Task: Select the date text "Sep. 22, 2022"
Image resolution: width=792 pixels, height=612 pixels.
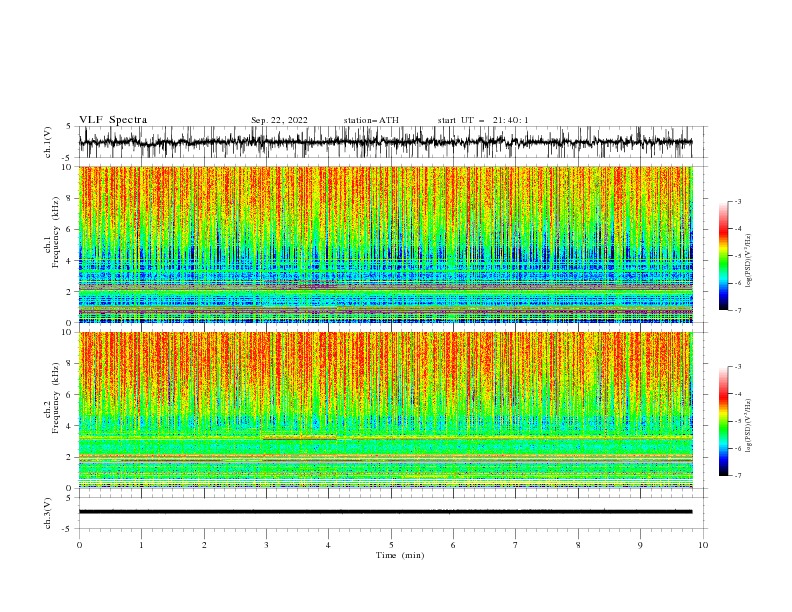Action: coord(279,120)
